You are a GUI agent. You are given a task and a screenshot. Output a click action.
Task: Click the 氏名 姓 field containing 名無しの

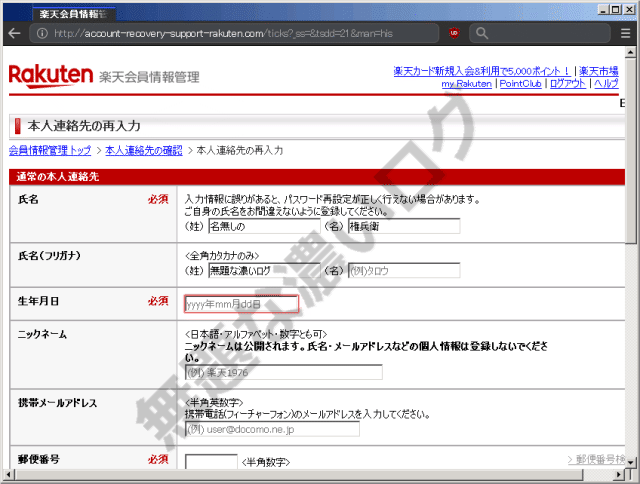[264, 226]
